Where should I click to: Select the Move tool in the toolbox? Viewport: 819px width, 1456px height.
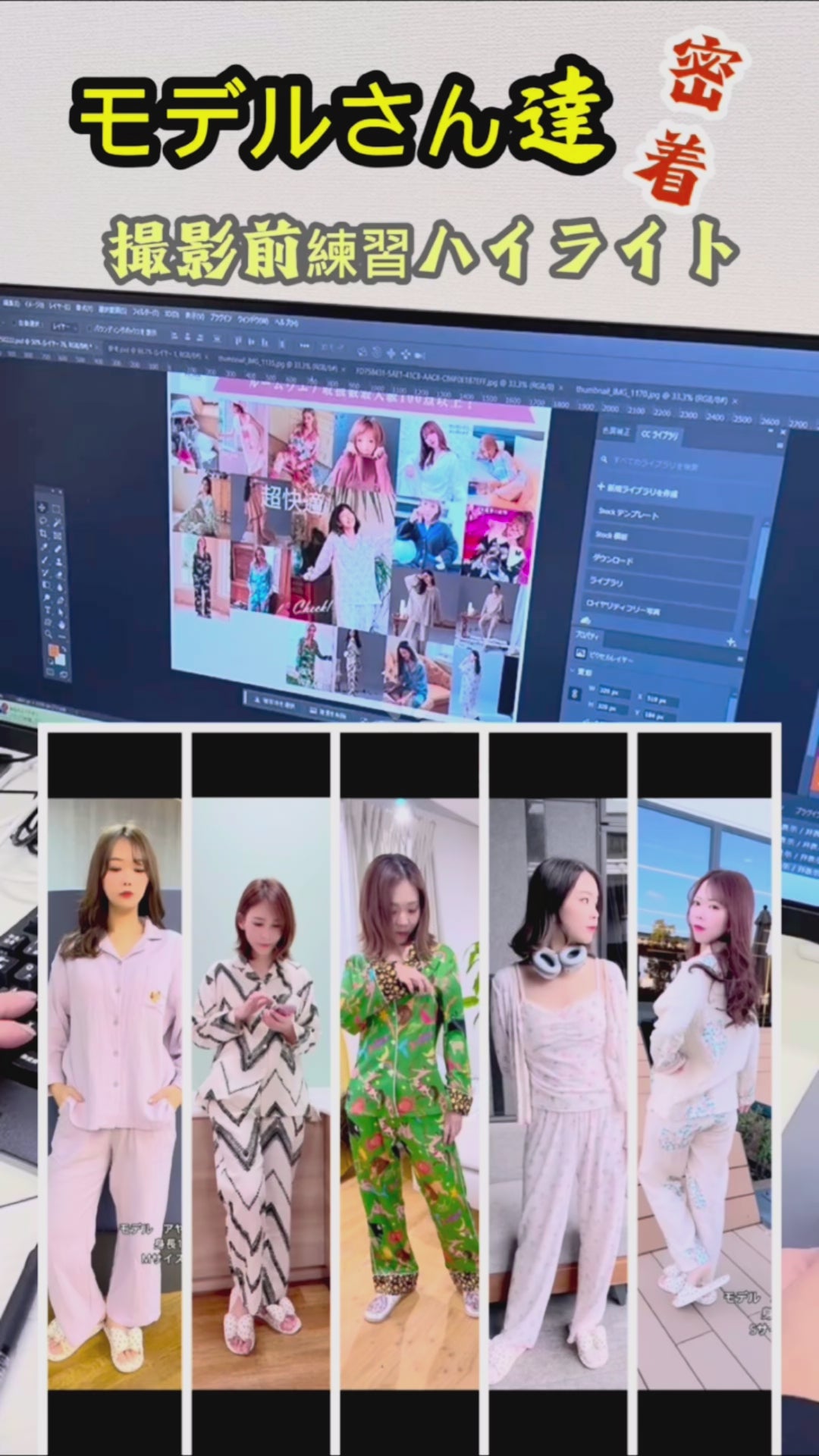coord(42,507)
